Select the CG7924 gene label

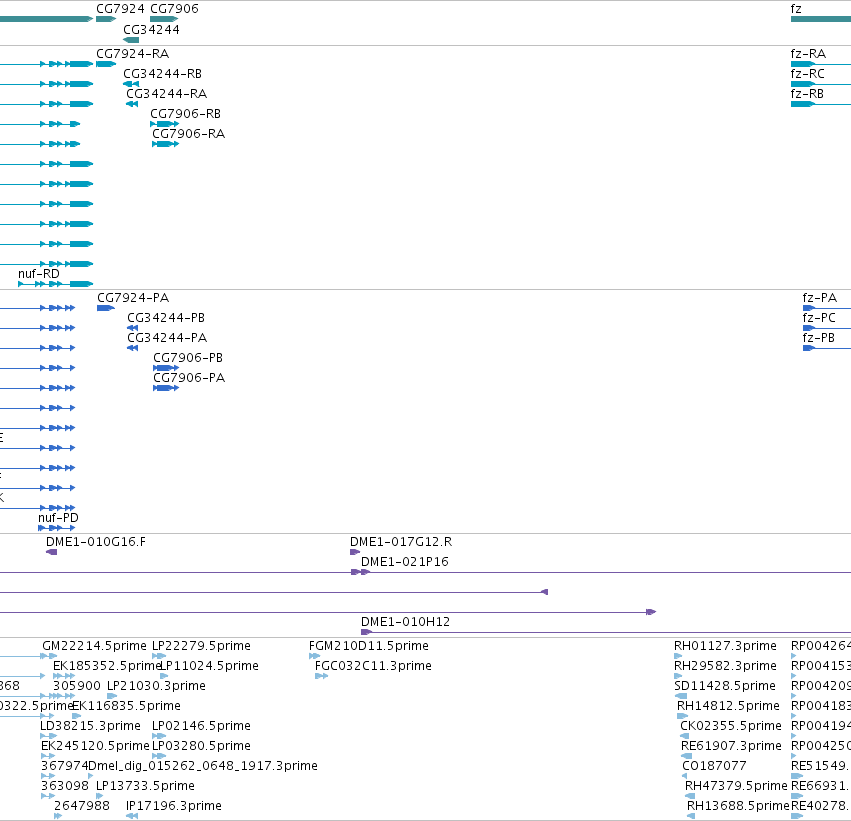coord(120,9)
